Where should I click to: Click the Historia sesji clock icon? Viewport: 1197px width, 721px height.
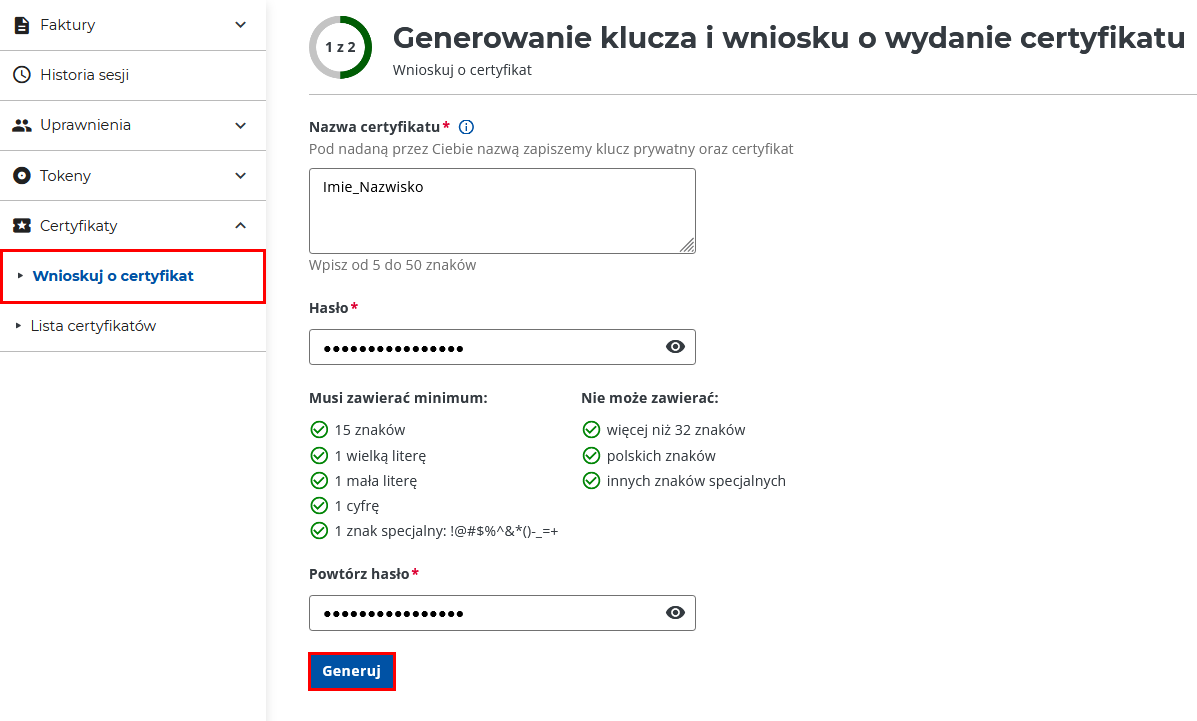21,75
